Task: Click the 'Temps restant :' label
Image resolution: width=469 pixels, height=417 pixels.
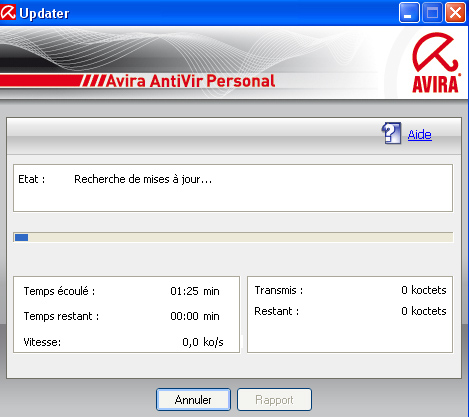Action: pos(61,316)
